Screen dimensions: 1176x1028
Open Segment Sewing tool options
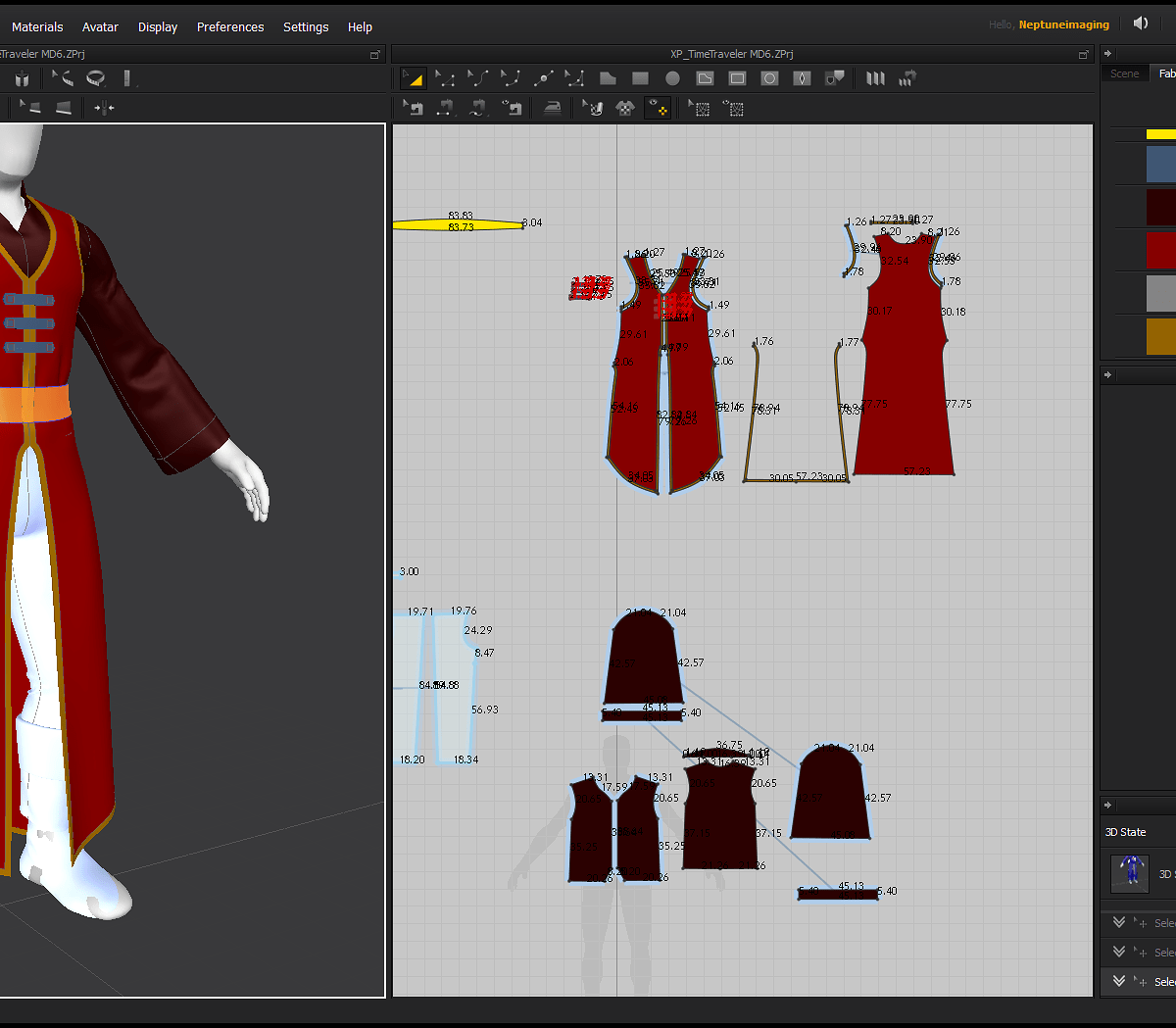446,108
